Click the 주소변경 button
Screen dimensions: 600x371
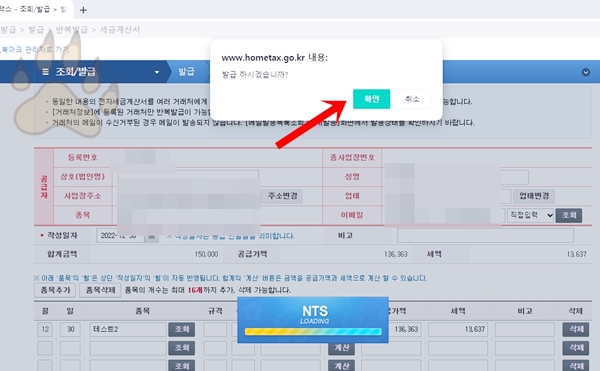tap(282, 196)
